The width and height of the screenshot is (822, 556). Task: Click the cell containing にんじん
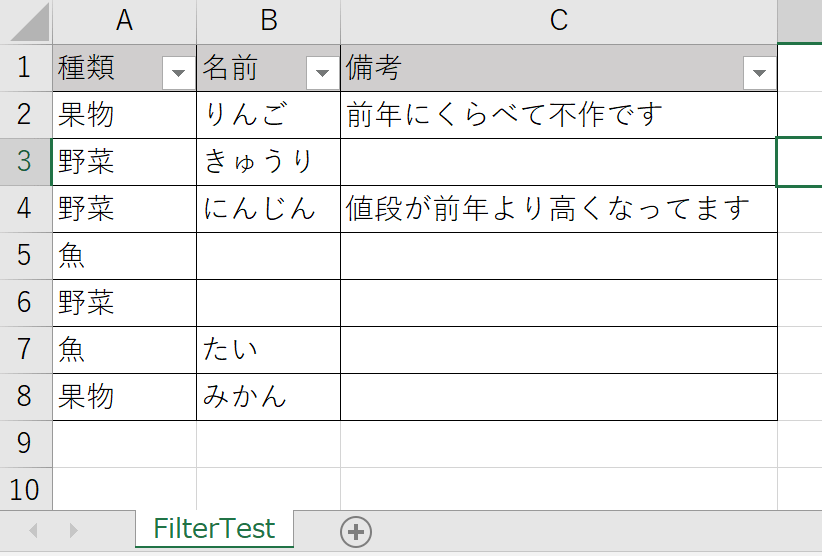pyautogui.click(x=268, y=209)
